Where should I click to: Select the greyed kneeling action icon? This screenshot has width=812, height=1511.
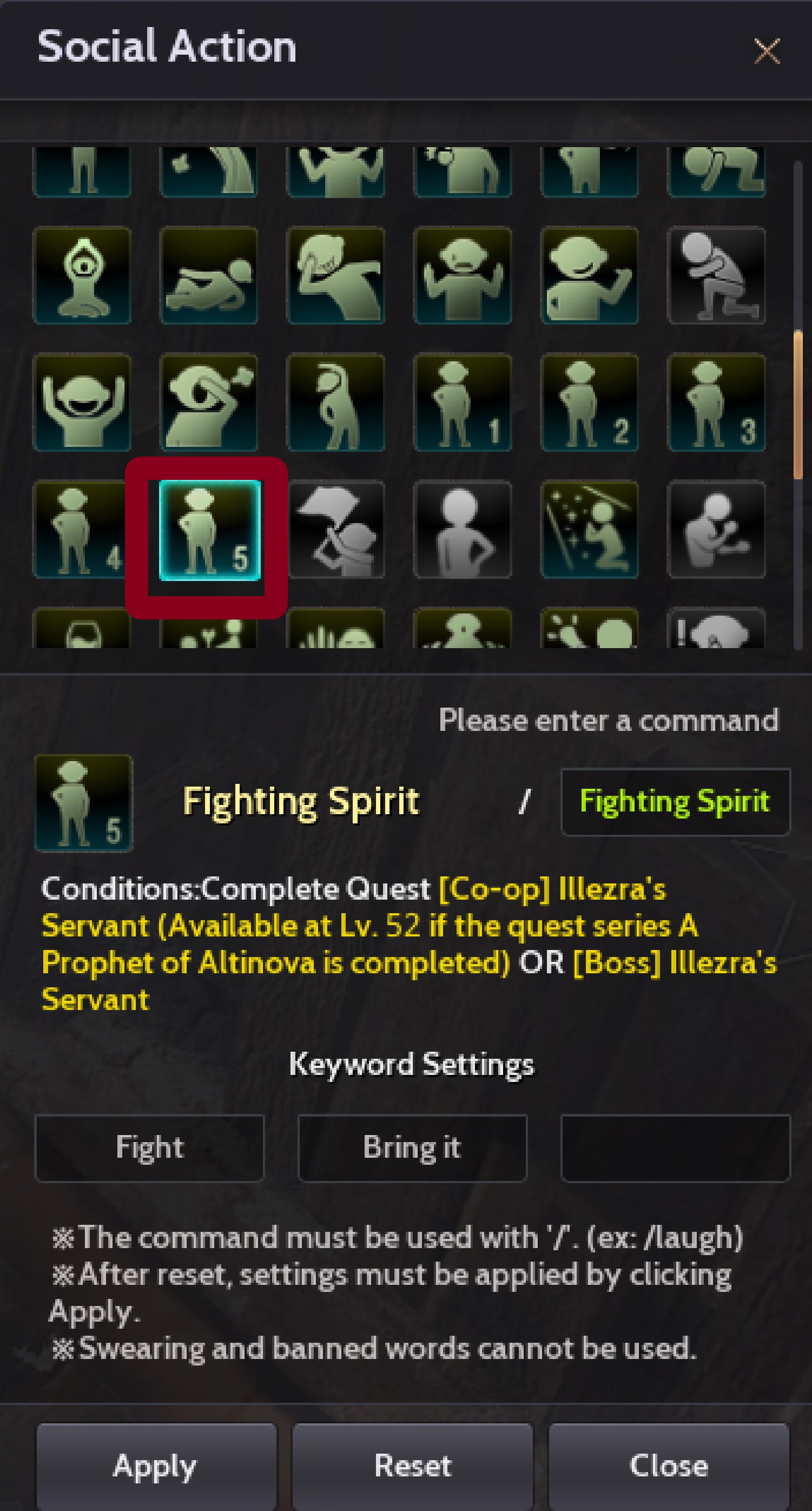pyautogui.click(x=716, y=276)
